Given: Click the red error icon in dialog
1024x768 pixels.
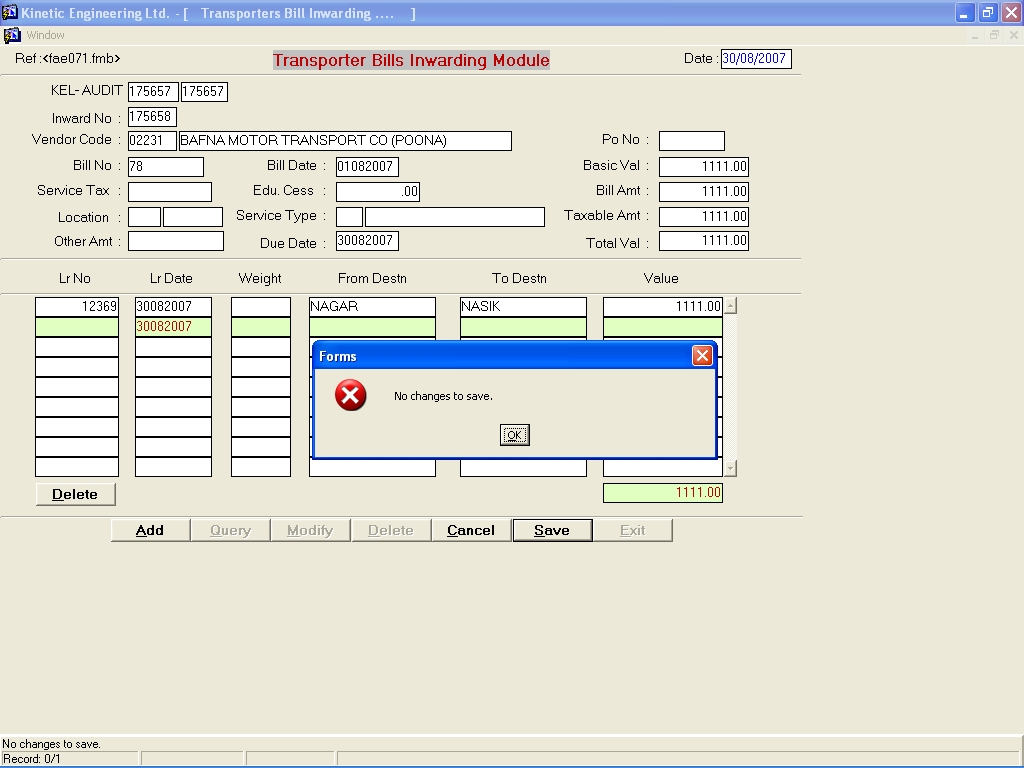Looking at the screenshot, I should [350, 396].
